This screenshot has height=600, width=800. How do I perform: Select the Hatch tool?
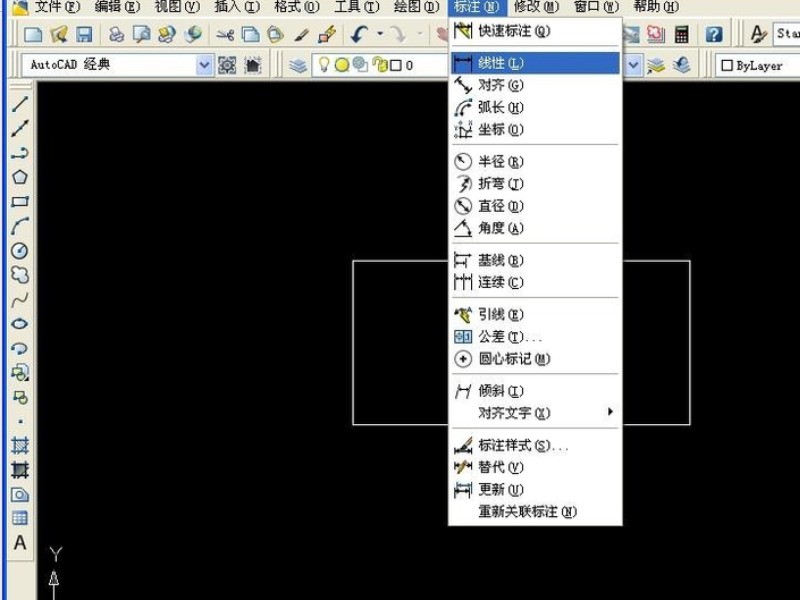click(19, 445)
